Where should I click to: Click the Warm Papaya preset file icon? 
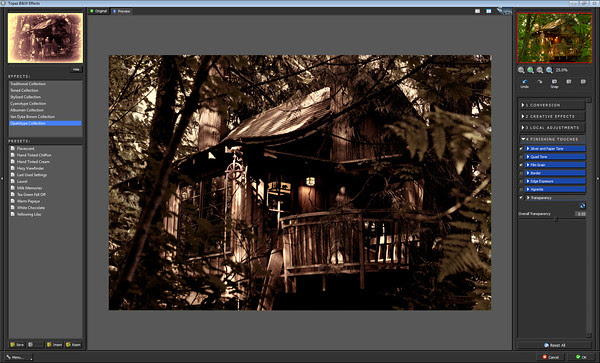pos(13,201)
